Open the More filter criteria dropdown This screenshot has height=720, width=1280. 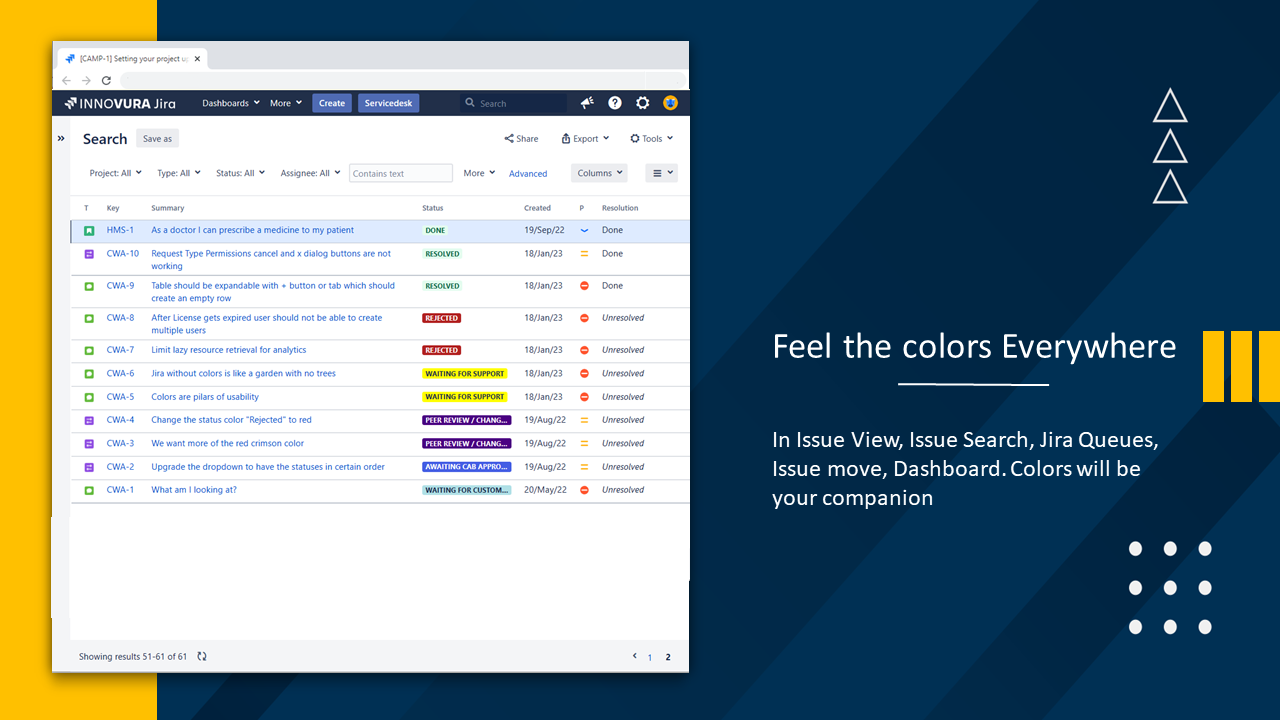[479, 173]
